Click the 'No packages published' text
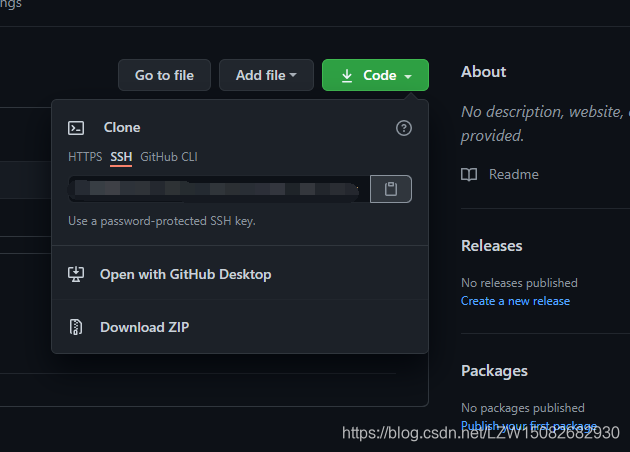The width and height of the screenshot is (630, 452). click(523, 408)
